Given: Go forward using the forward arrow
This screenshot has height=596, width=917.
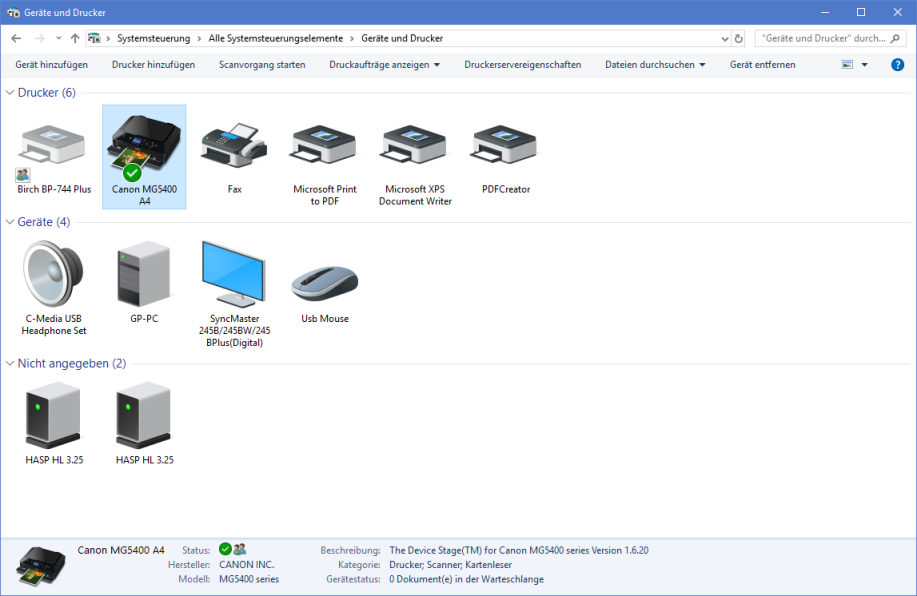Looking at the screenshot, I should 39,39.
